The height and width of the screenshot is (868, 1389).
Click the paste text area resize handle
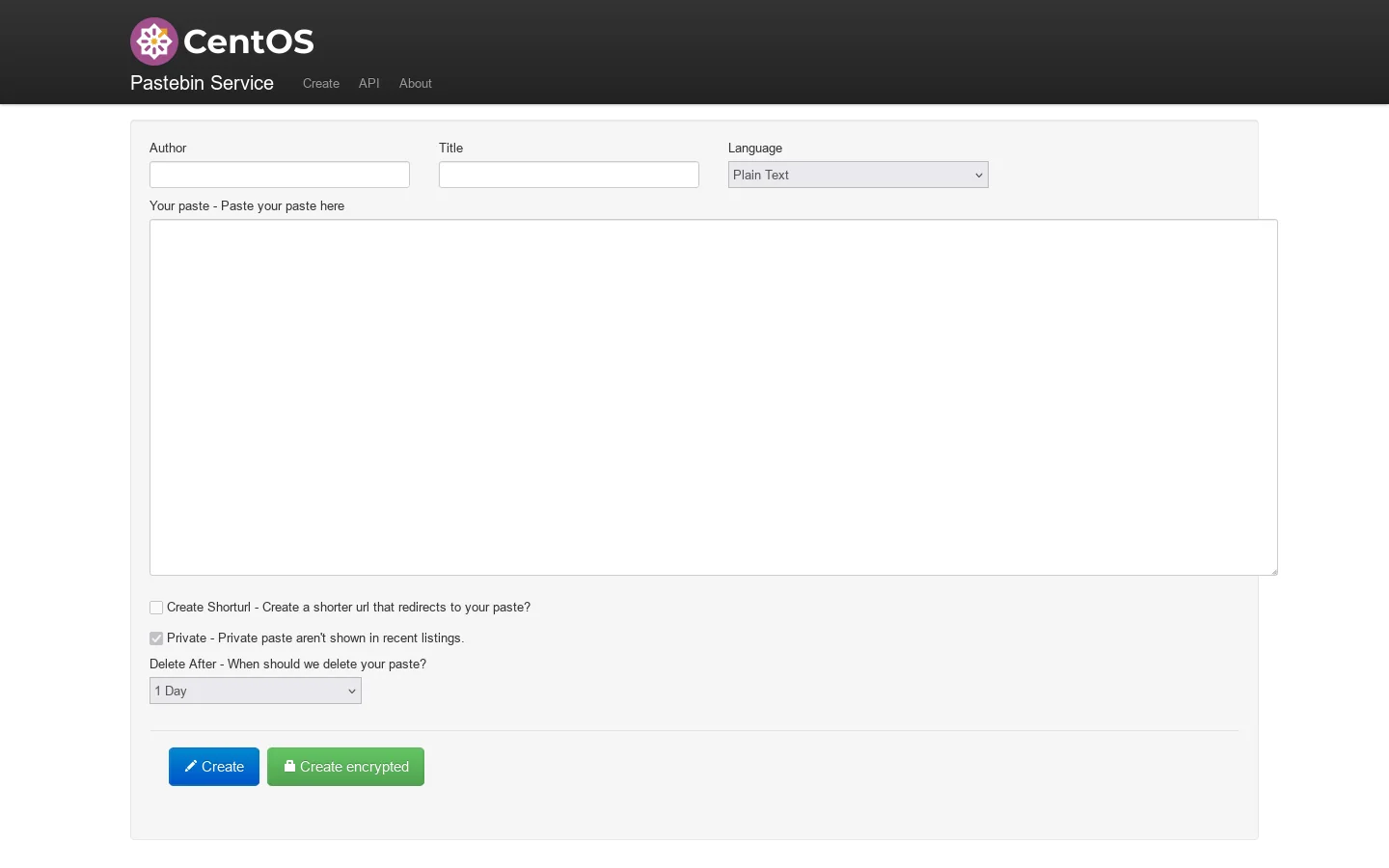pyautogui.click(x=1272, y=570)
